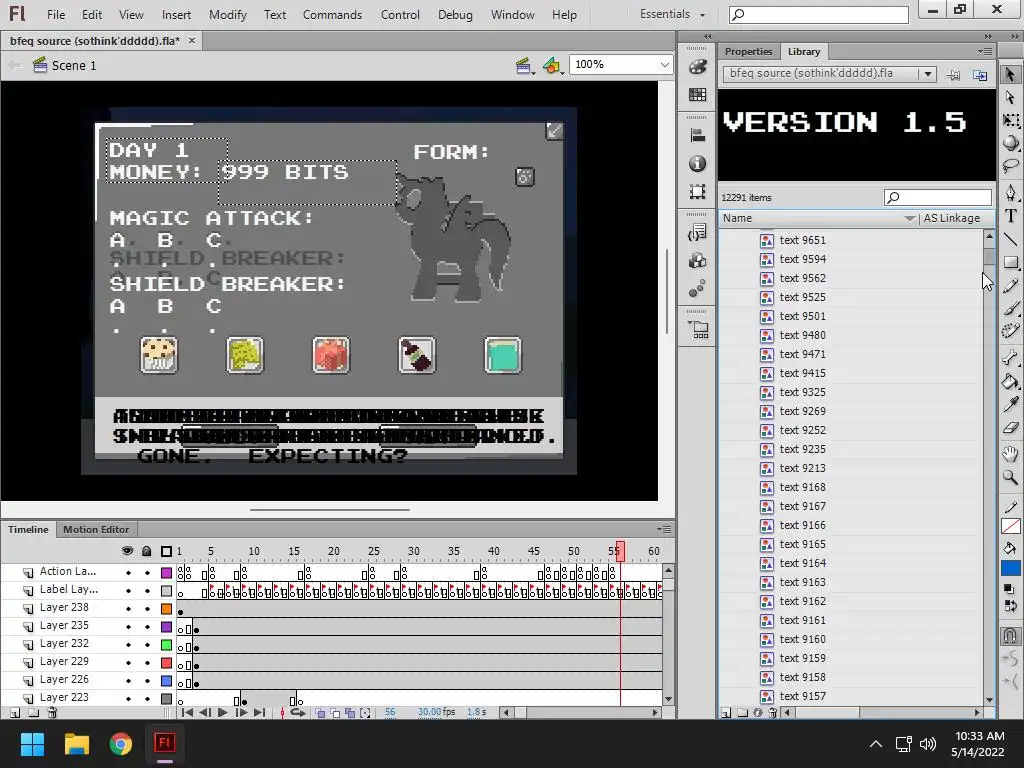Screen dimensions: 1024x768
Task: Open the Code Snippets panel
Action: pos(697,232)
